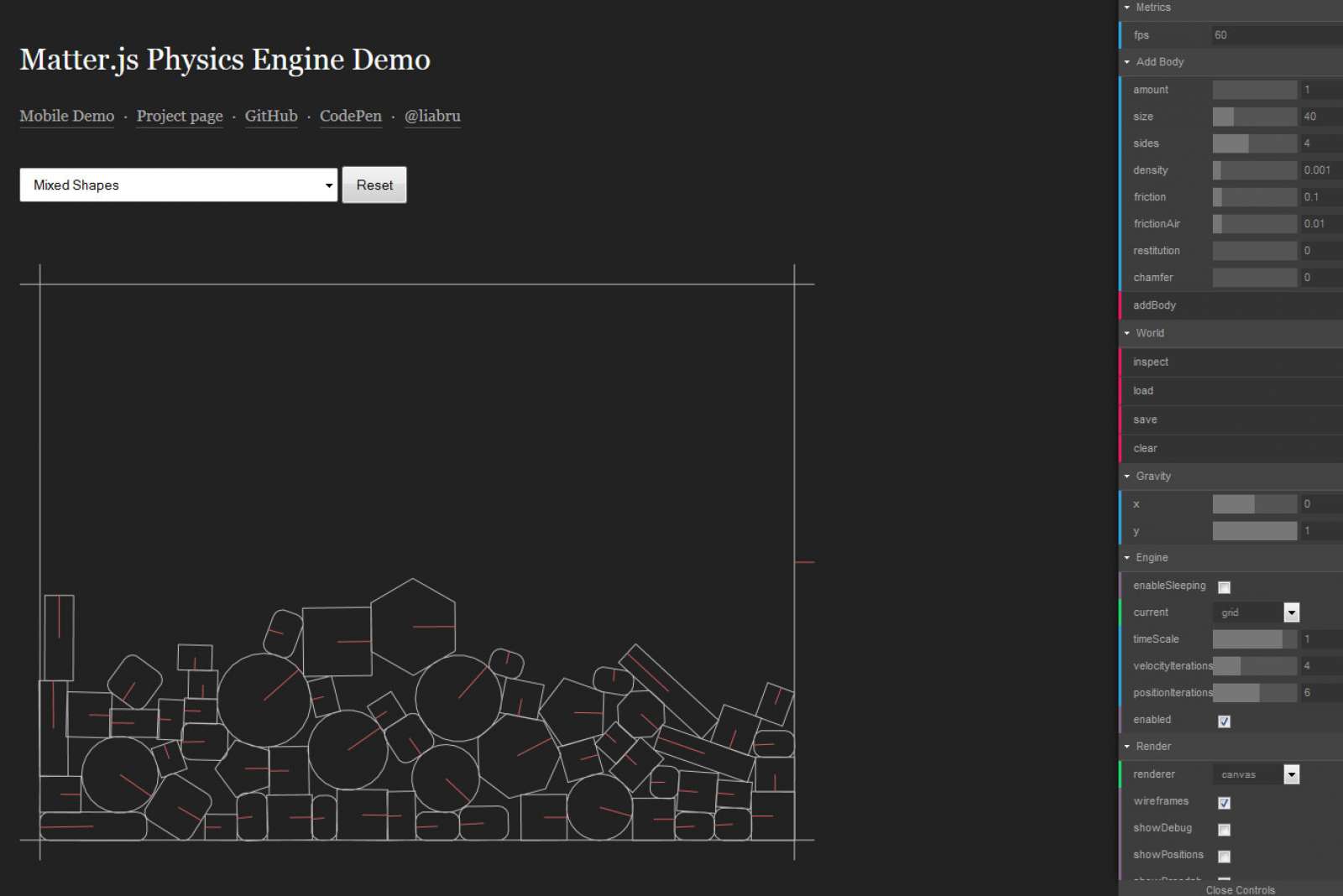
Task: Click Close Controls bar
Action: (1231, 889)
